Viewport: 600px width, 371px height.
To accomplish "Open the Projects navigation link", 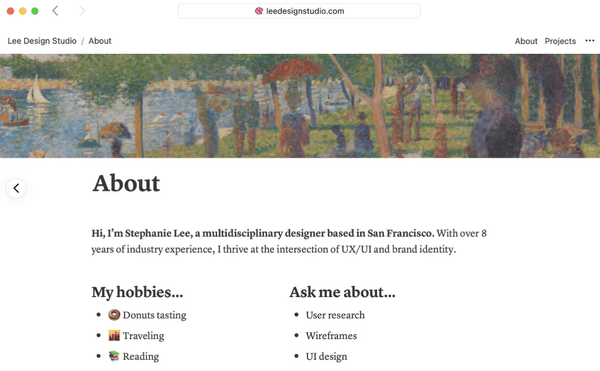I will click(x=560, y=41).
